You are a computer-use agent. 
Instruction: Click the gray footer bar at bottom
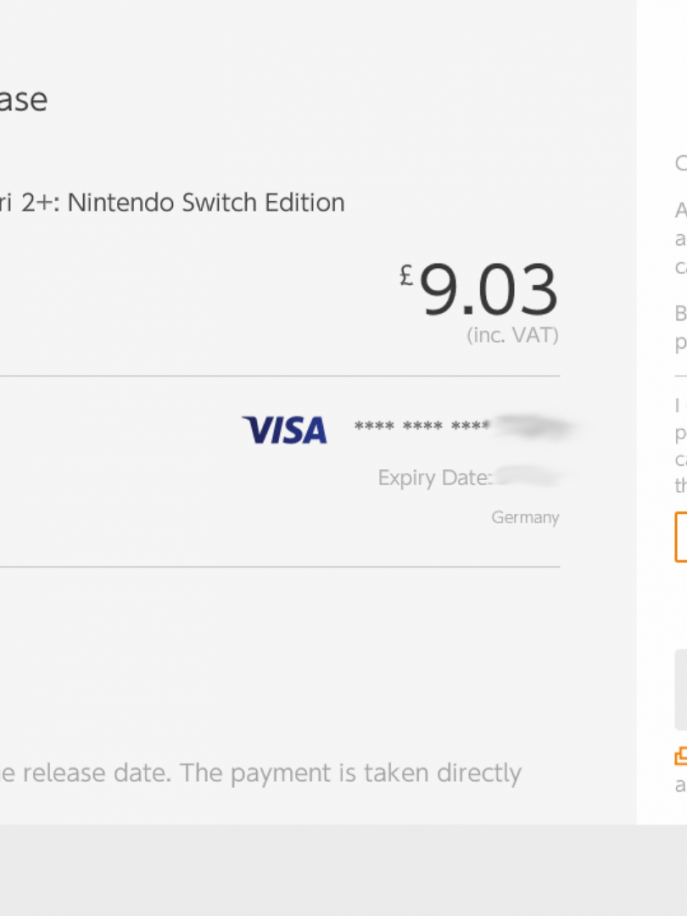pos(343,870)
